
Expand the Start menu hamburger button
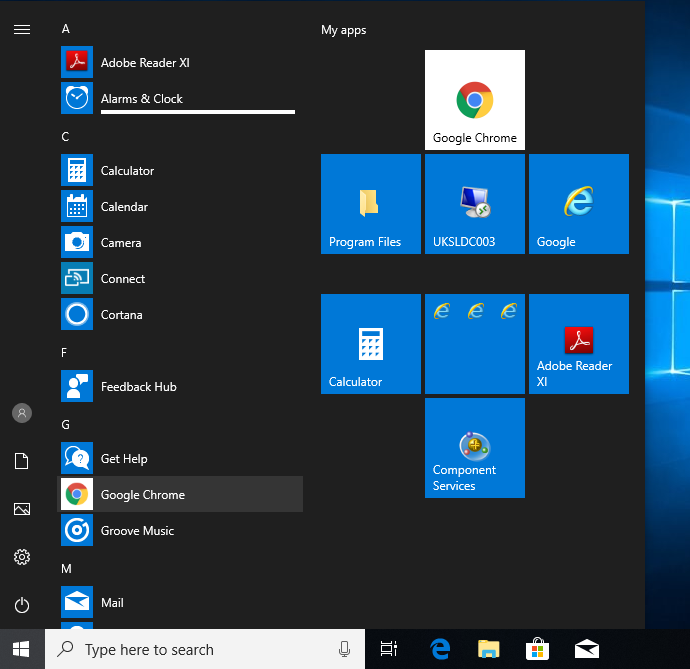22,29
